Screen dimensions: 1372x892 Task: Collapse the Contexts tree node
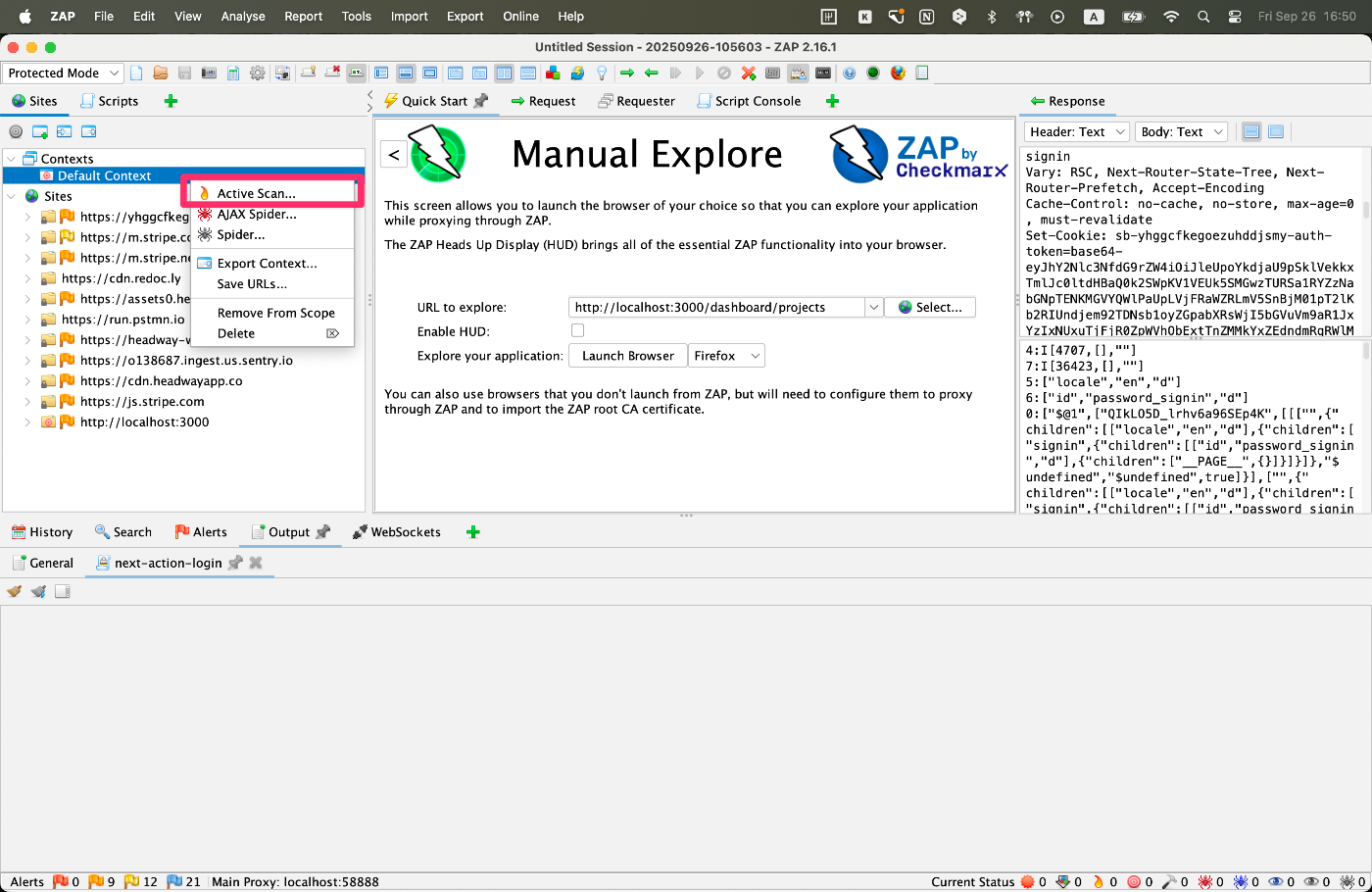(x=11, y=159)
